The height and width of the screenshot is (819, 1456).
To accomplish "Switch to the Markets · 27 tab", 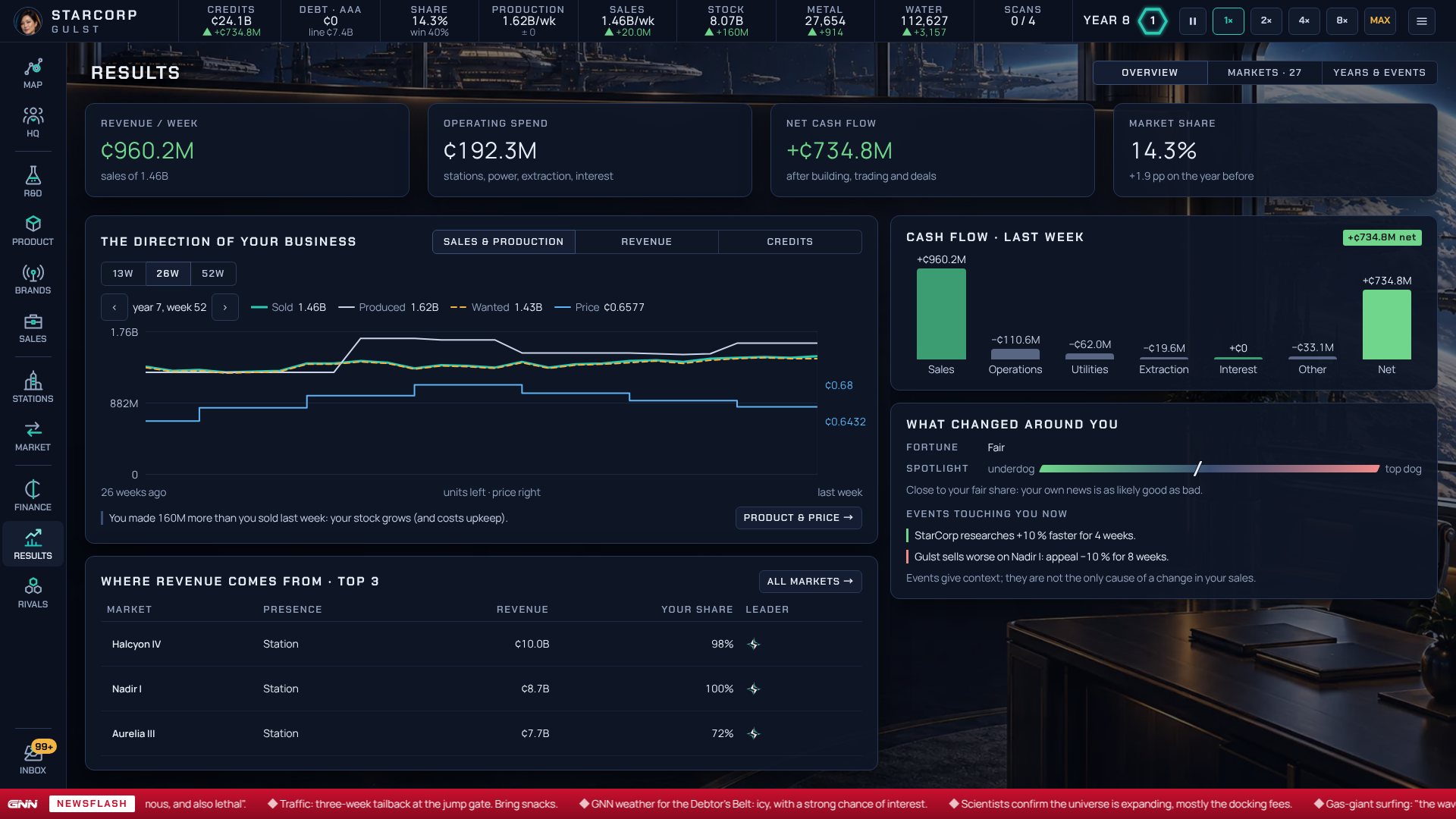I will coord(1264,73).
